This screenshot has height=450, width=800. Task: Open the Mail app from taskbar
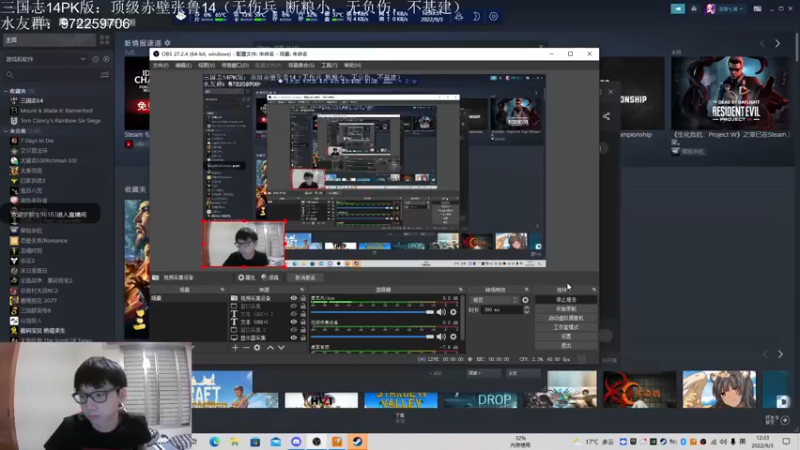[276, 441]
